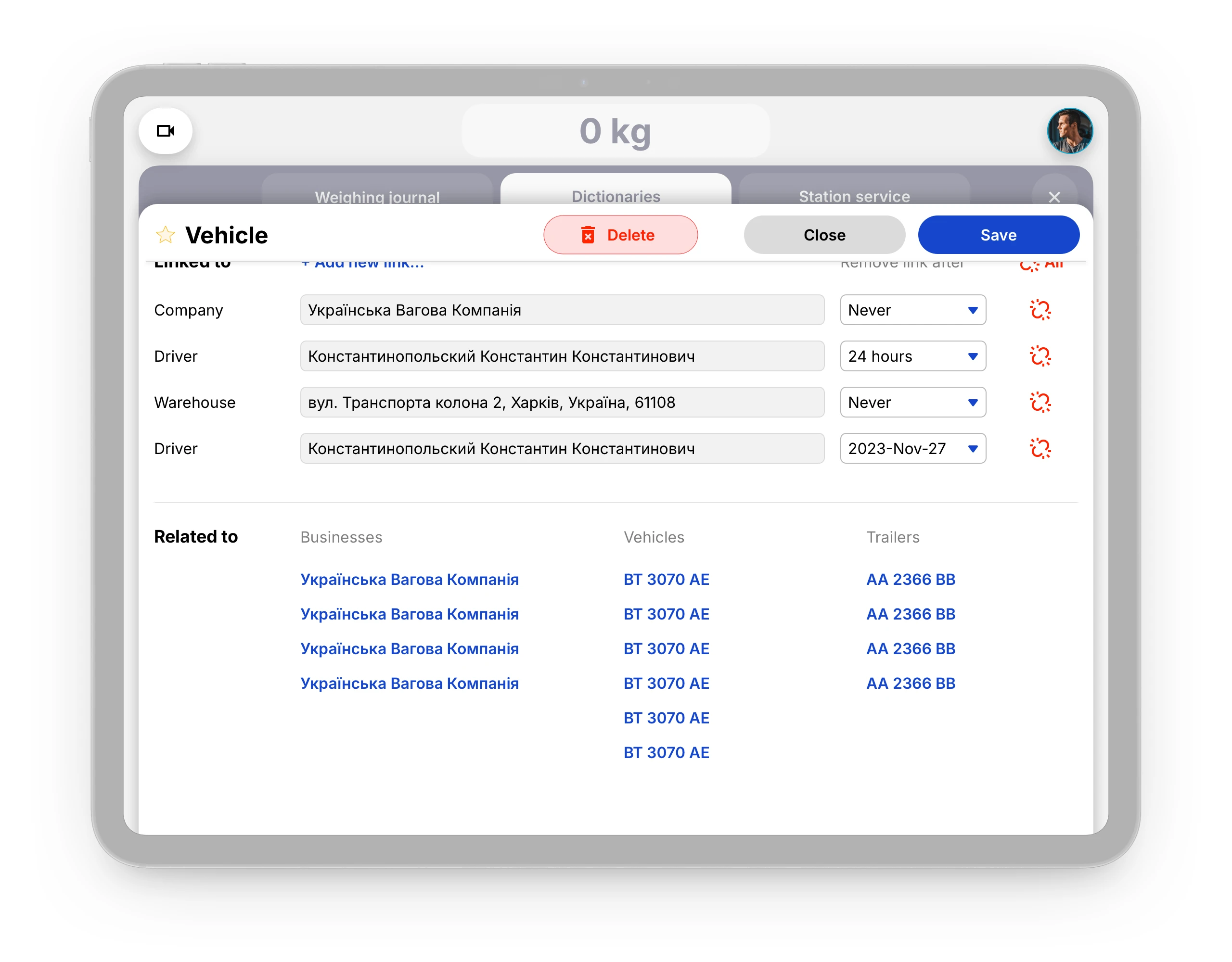1232x962 pixels.
Task: Toggle the favorite star next to Vehicle
Action: pos(165,235)
